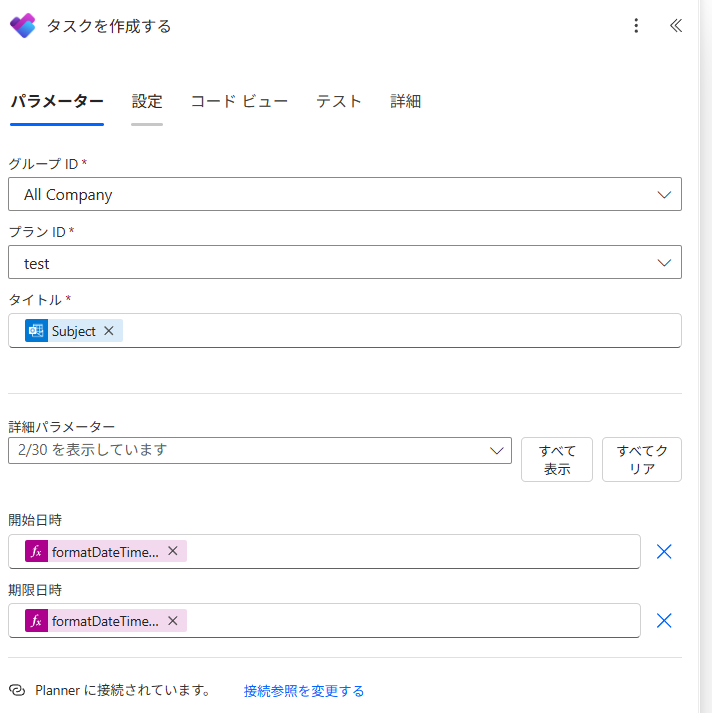The height and width of the screenshot is (713, 712).
Task: Collapse the panel with double chevron
Action: tap(676, 25)
